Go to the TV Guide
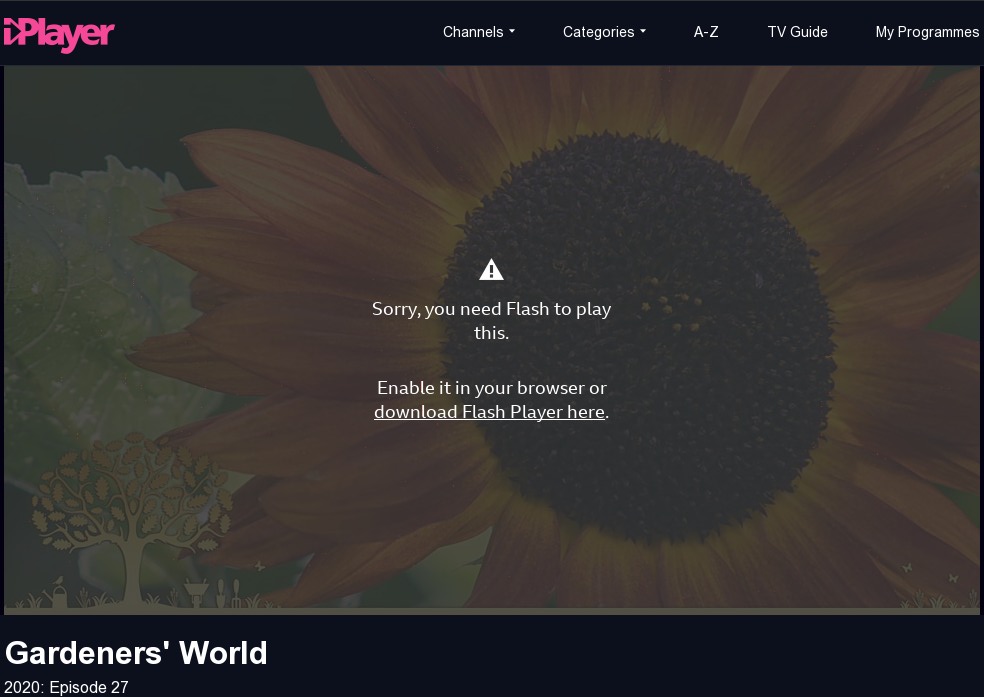 point(797,32)
